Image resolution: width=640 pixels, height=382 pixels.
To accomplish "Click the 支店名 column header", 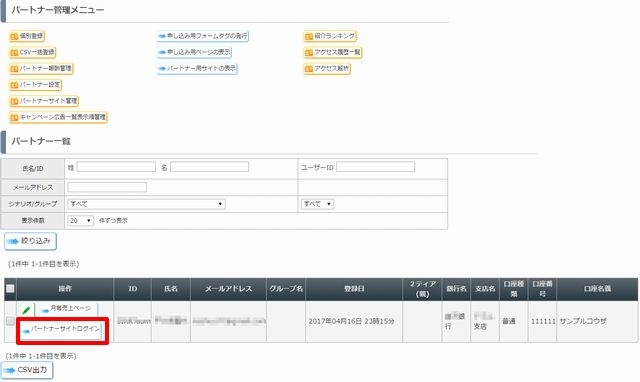I will coord(484,289).
